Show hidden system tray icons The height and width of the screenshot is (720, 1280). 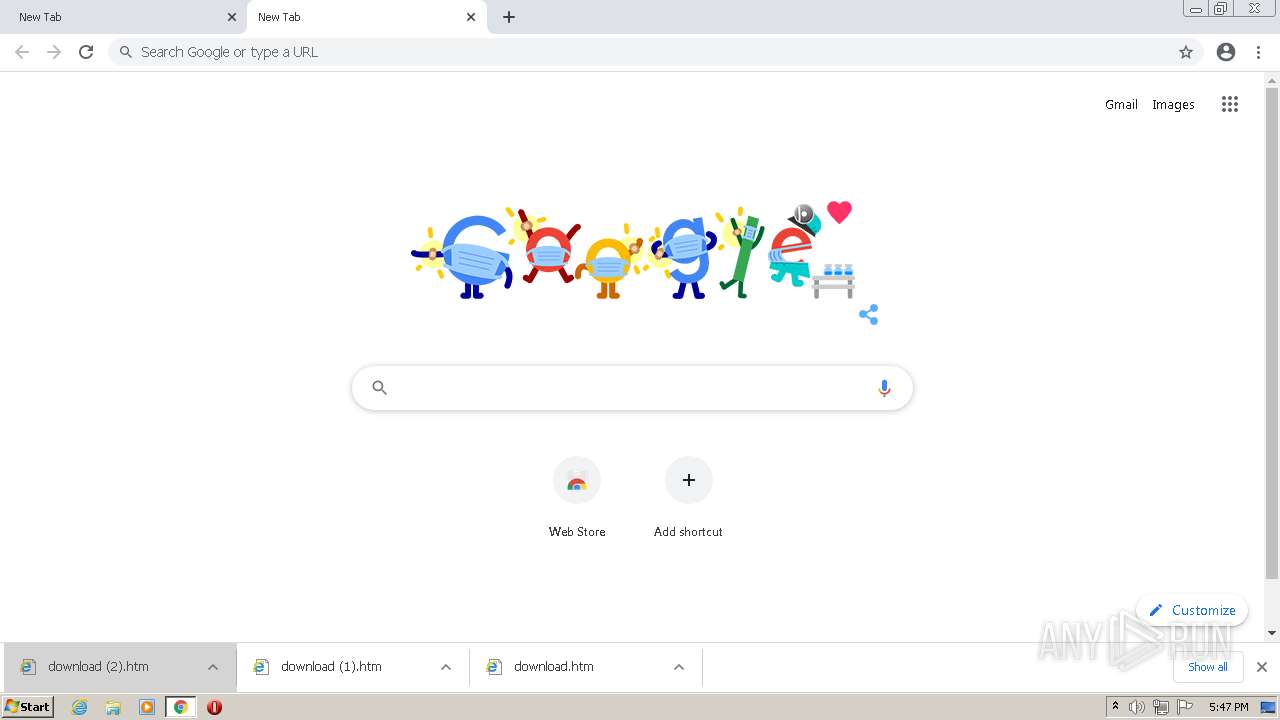[1115, 707]
